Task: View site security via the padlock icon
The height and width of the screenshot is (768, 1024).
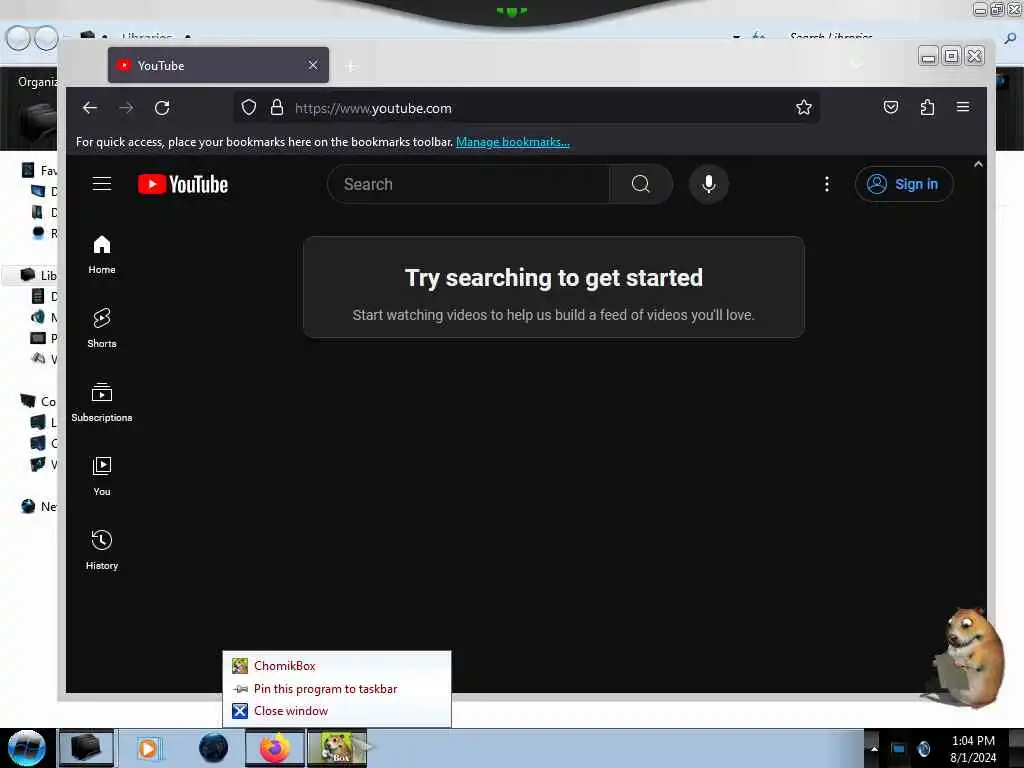Action: (277, 108)
